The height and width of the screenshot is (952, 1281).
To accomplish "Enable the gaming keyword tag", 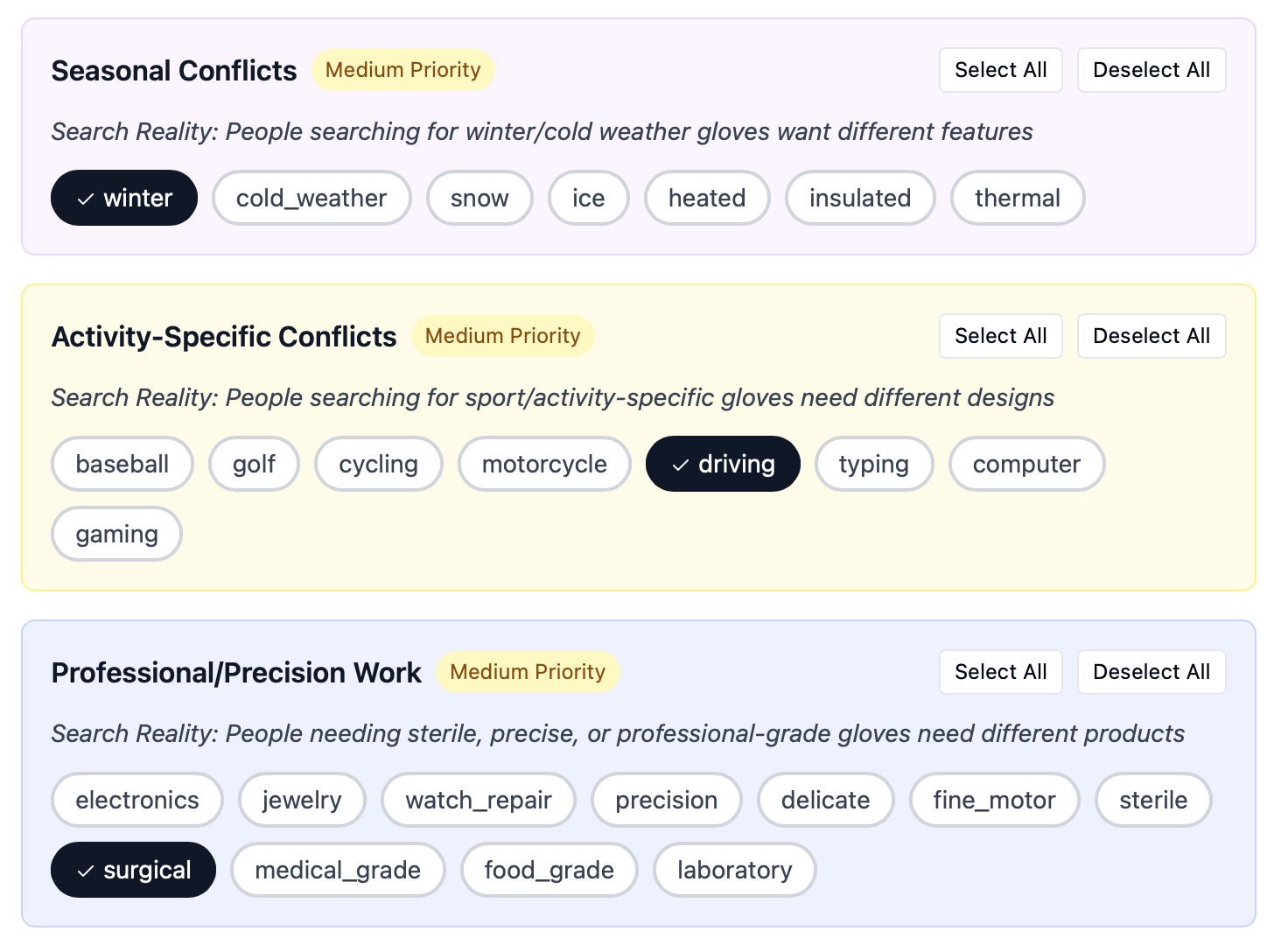I will click(117, 534).
